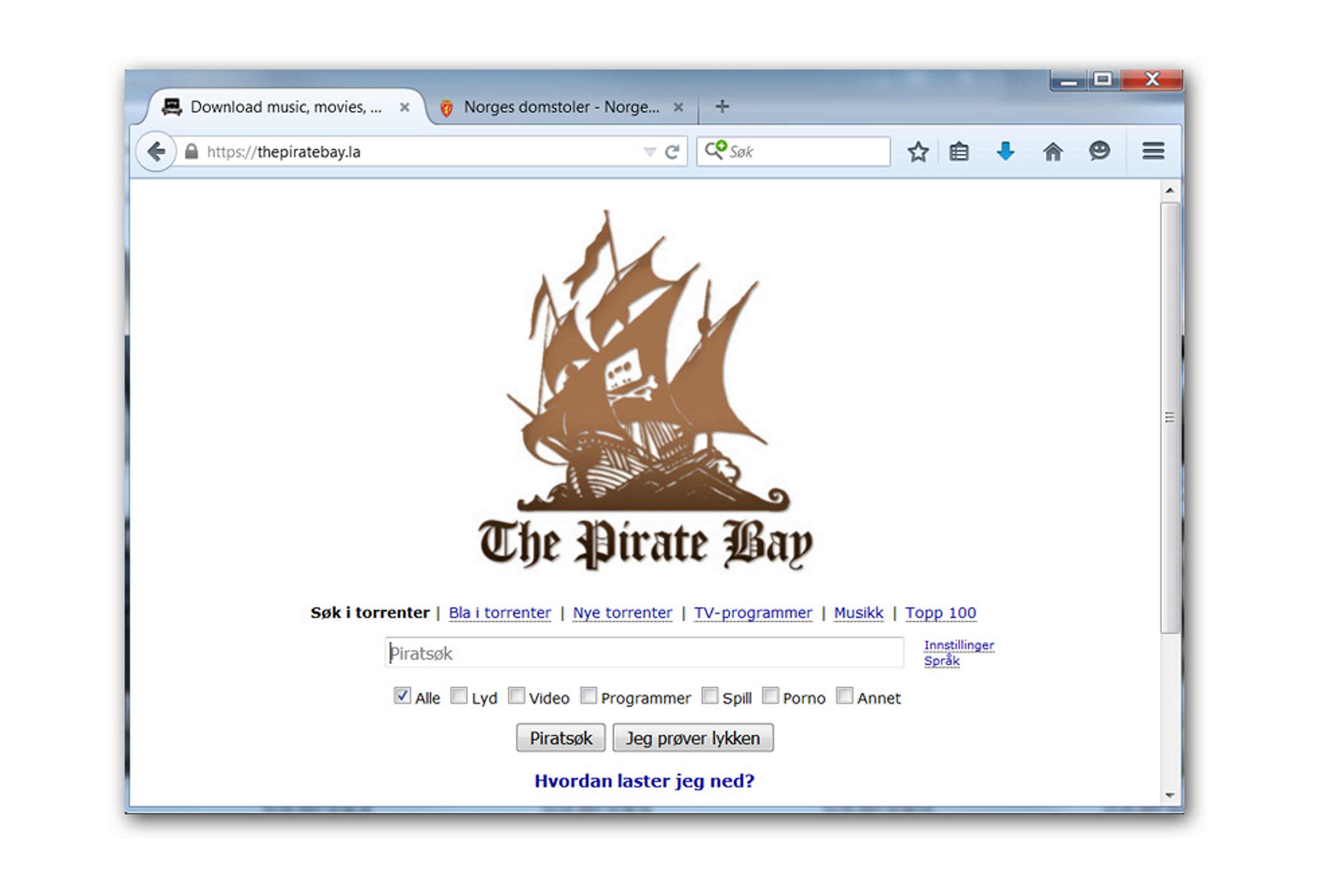
Task: Open 'Innstillinger' settings link
Action: (x=959, y=645)
